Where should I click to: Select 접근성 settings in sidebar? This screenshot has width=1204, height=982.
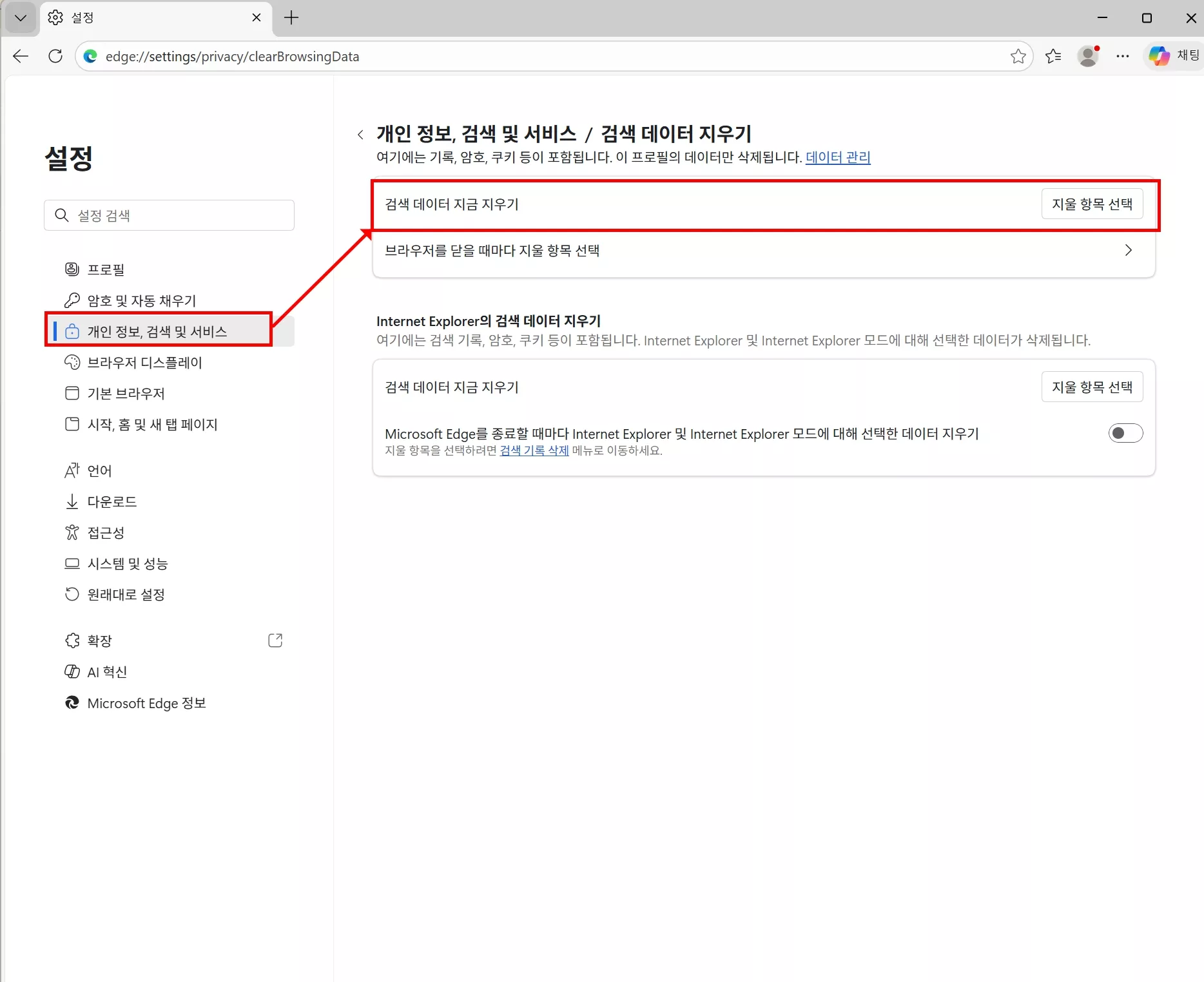106,532
